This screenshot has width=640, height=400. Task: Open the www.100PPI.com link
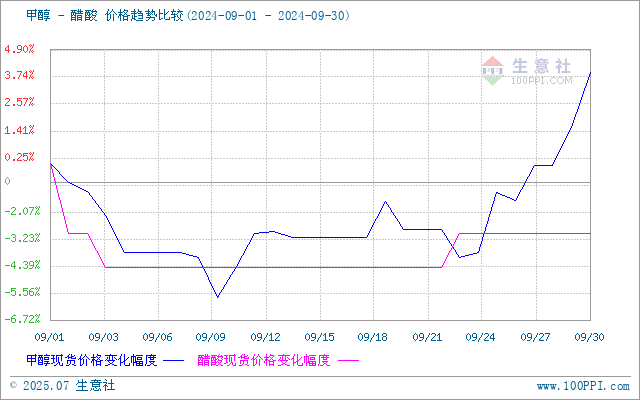(583, 386)
